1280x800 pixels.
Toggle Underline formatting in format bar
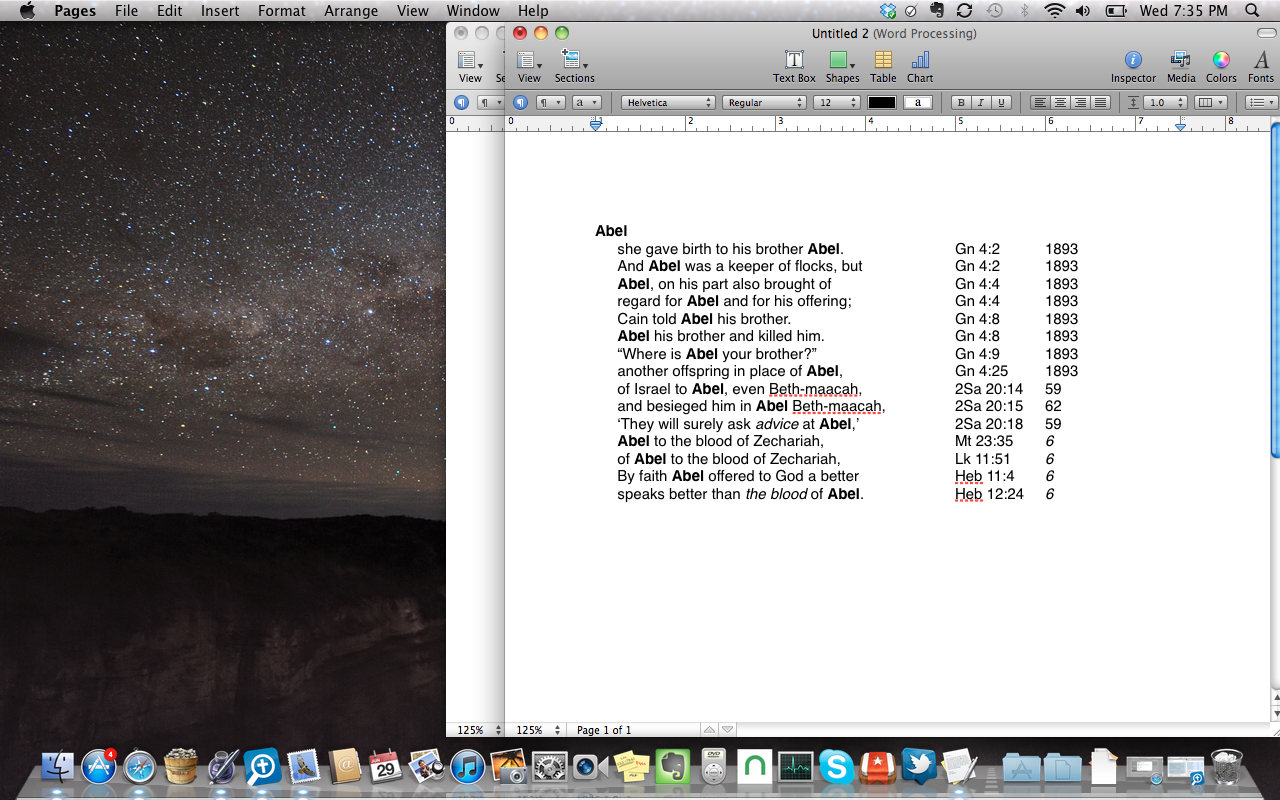pos(1001,102)
